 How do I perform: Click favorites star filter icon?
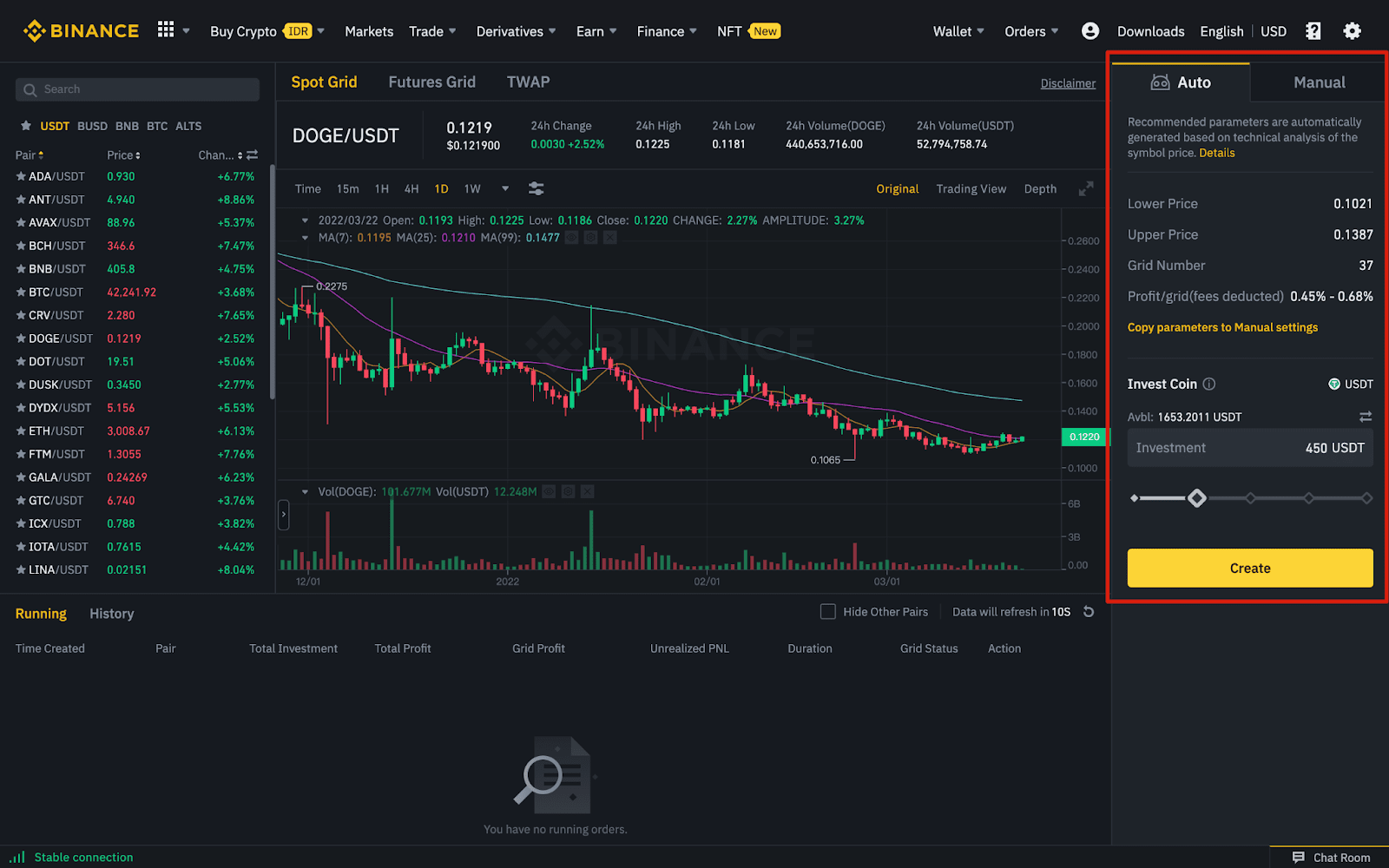tap(26, 126)
